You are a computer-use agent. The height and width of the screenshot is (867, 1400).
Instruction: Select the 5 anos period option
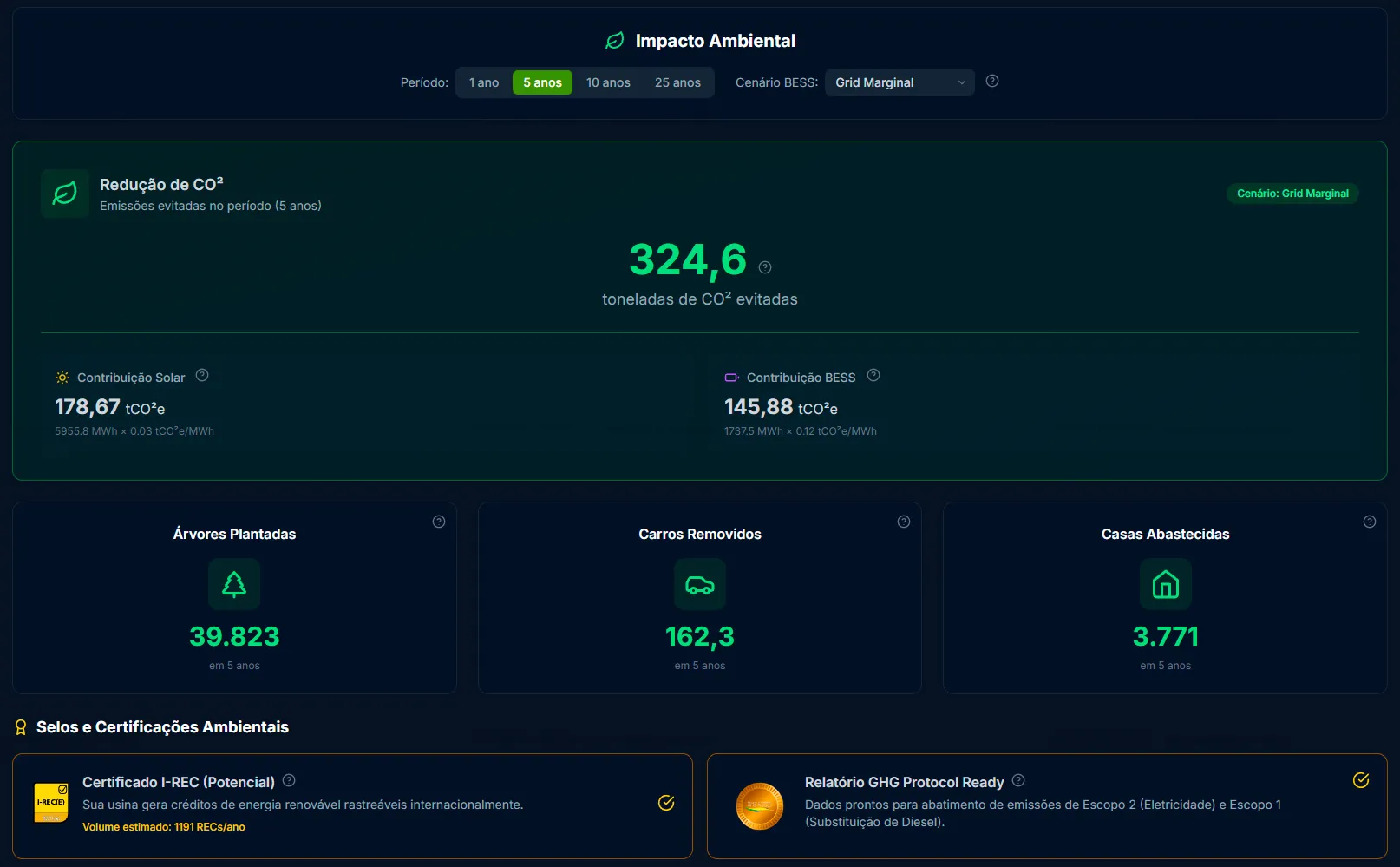pos(542,82)
